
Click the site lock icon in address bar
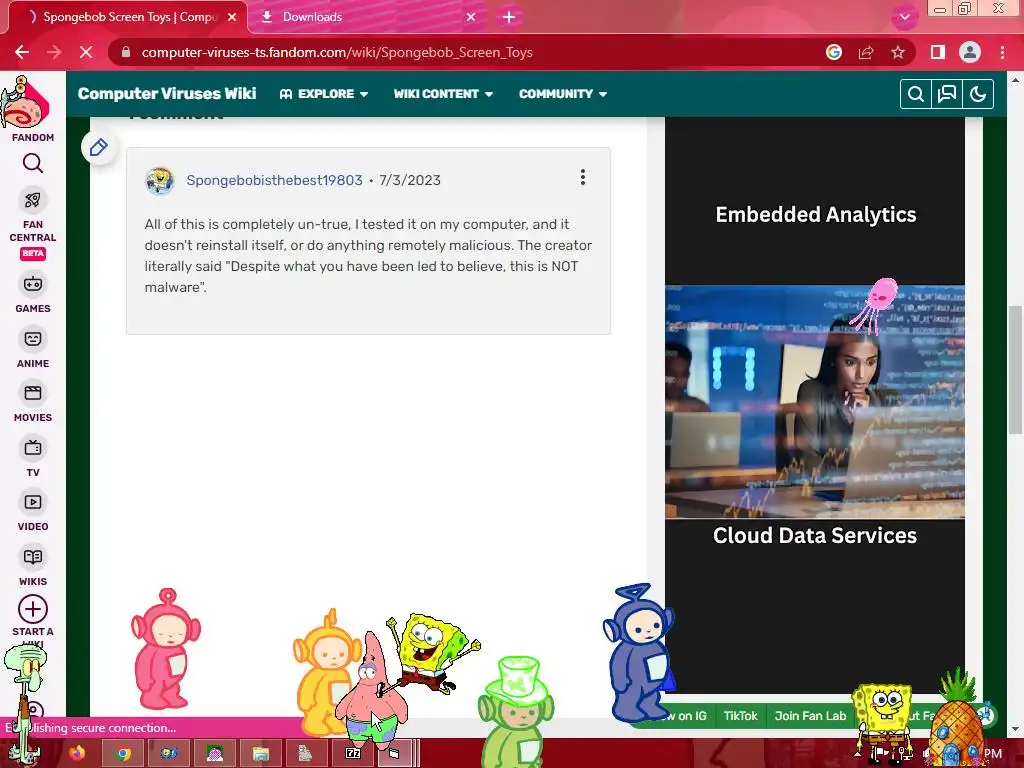[126, 52]
